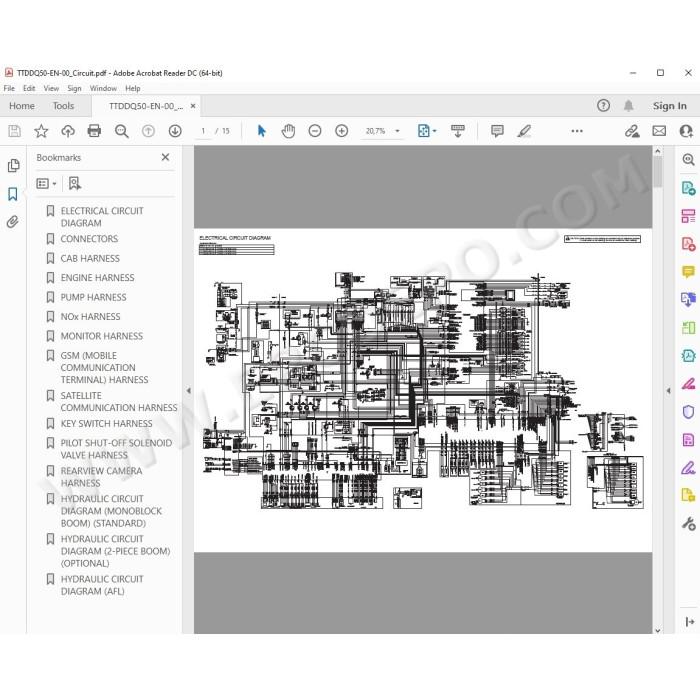
Task: Click the Print file icon
Action: [94, 131]
